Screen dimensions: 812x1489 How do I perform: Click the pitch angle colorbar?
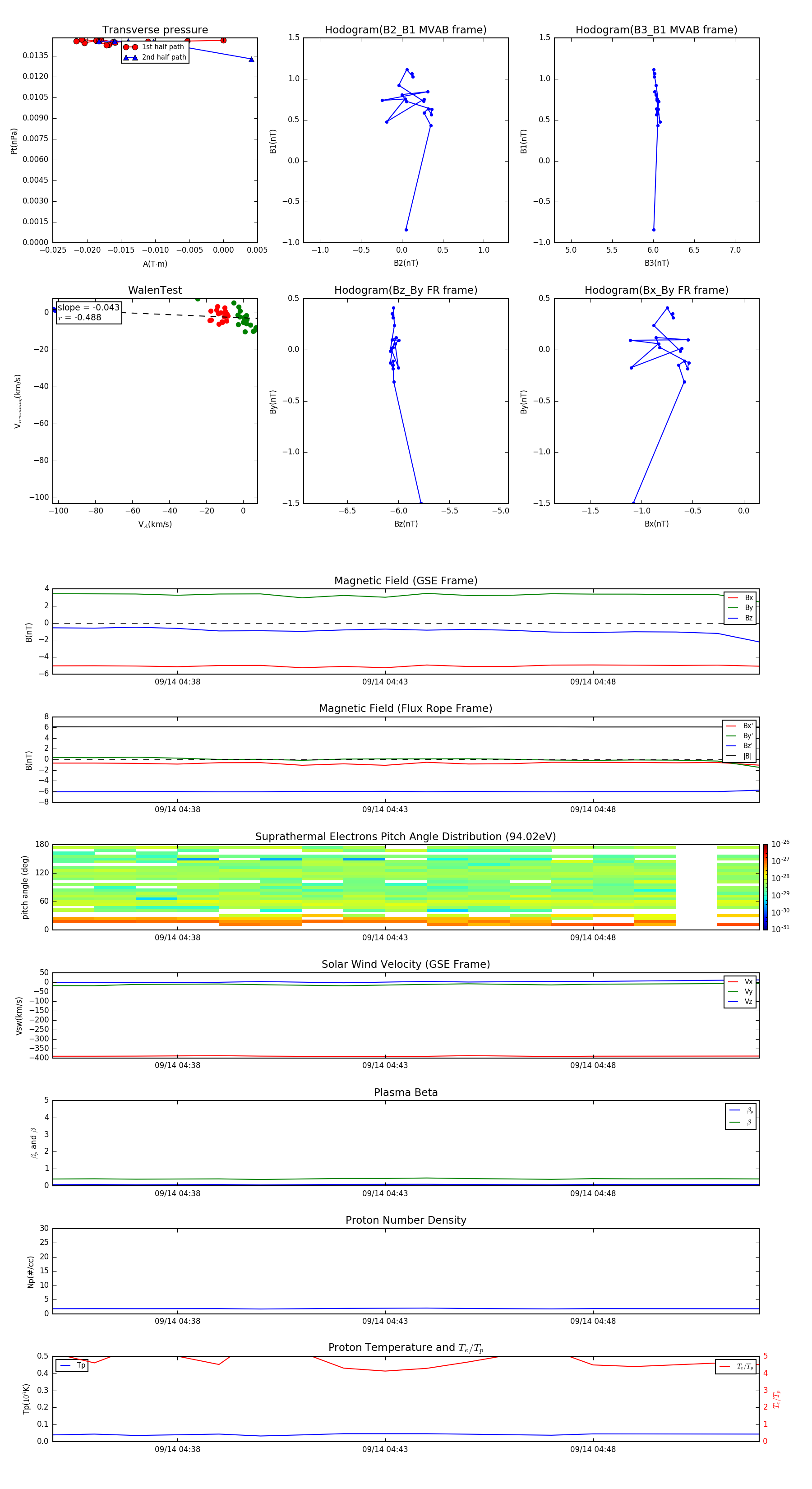pos(765,887)
